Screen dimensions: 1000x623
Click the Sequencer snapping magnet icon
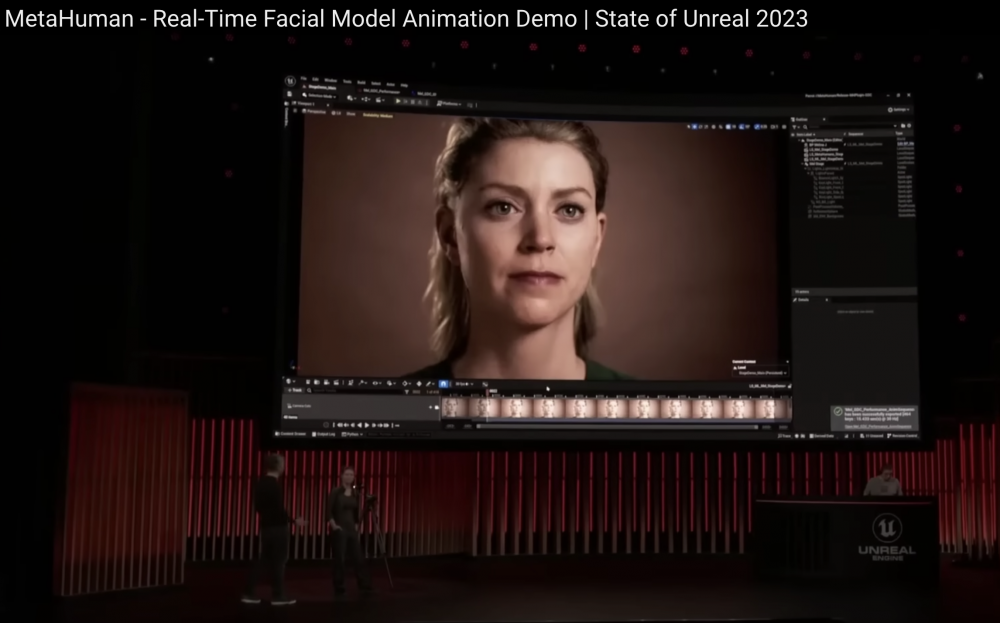444,383
